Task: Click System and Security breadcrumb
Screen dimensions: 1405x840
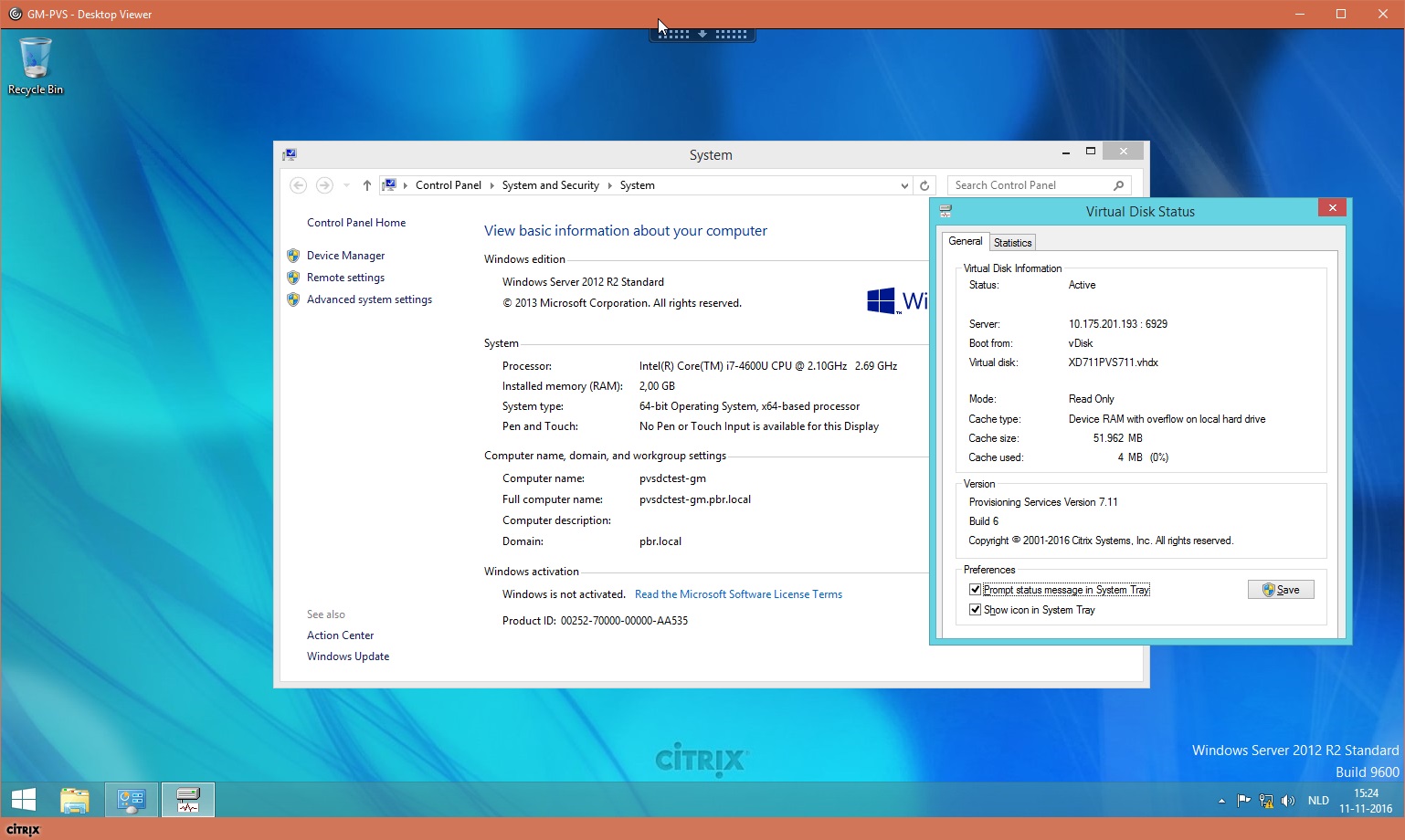Action: (550, 185)
